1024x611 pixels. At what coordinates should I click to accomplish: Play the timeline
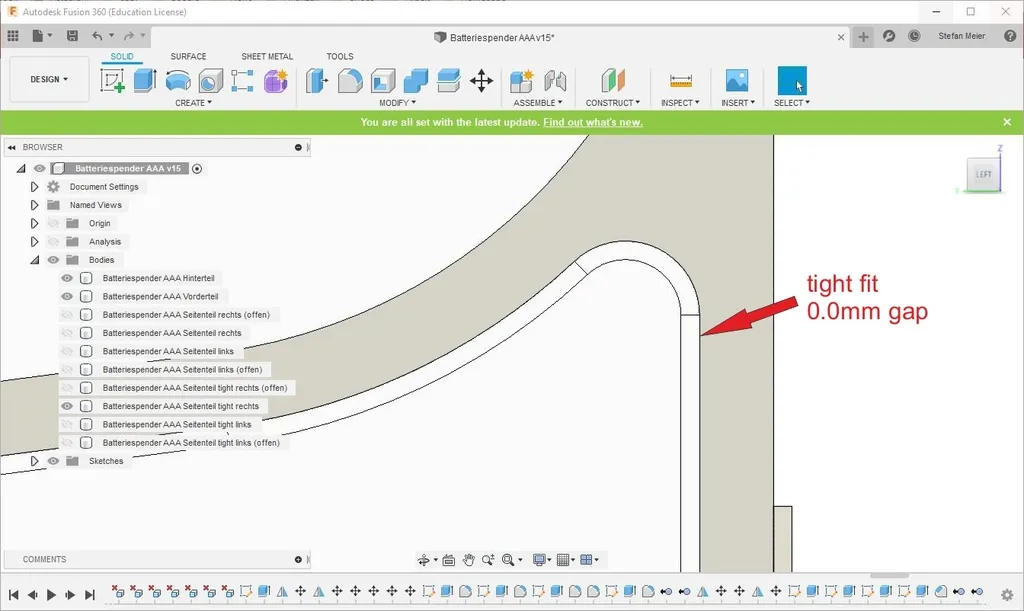[51, 595]
